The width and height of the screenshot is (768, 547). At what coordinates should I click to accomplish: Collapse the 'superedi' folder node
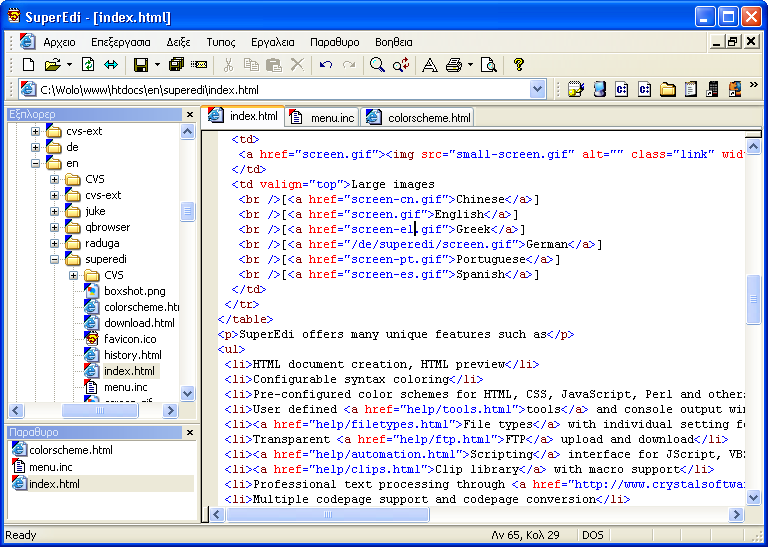[54, 260]
